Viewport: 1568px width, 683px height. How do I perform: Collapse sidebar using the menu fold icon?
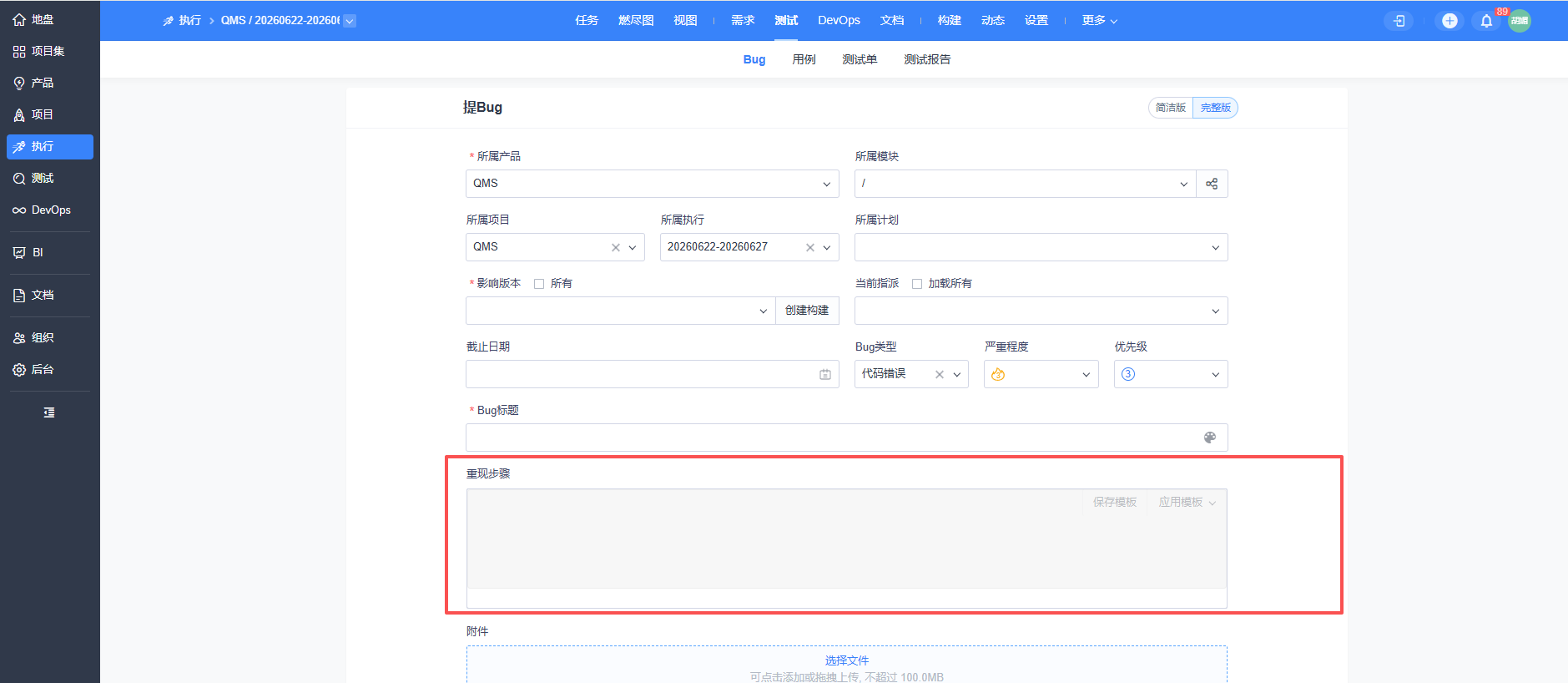(49, 412)
